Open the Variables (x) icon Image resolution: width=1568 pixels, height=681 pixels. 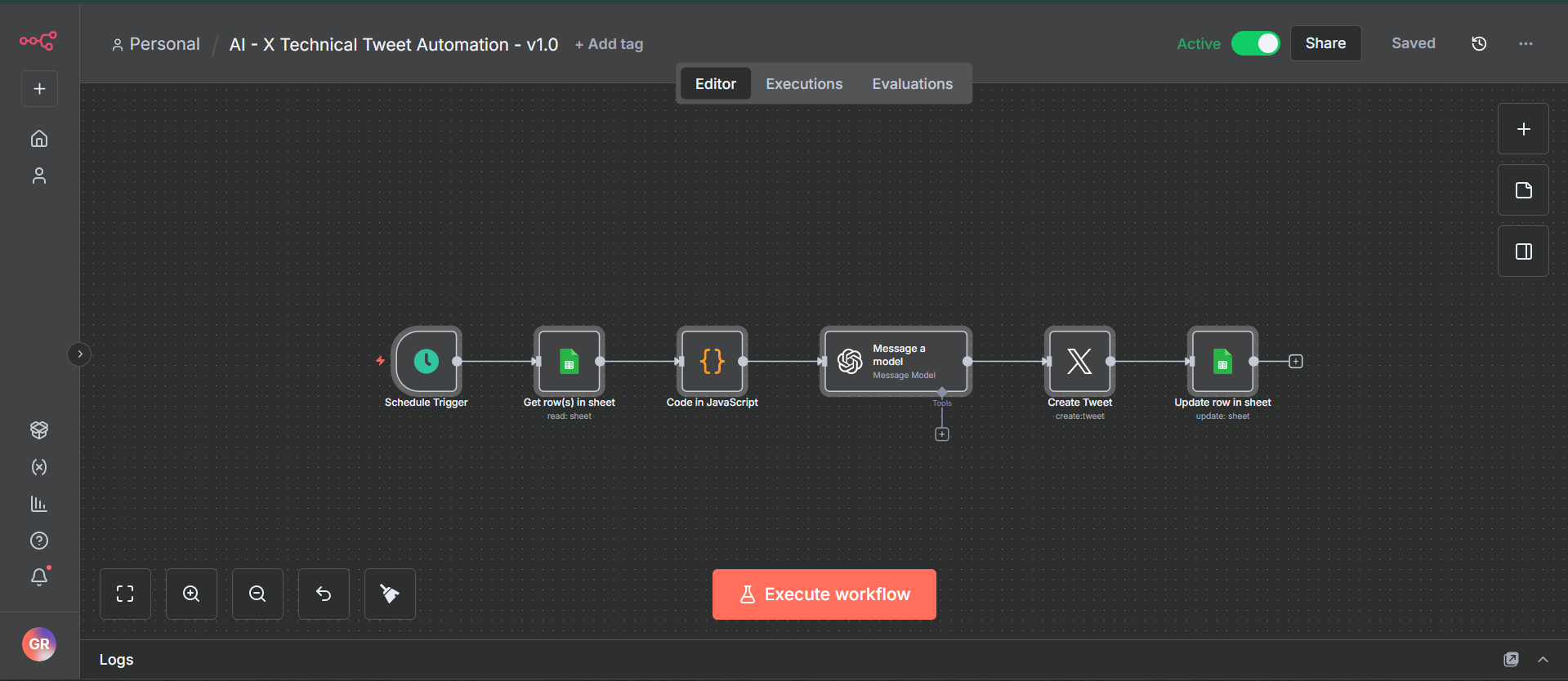click(x=39, y=466)
